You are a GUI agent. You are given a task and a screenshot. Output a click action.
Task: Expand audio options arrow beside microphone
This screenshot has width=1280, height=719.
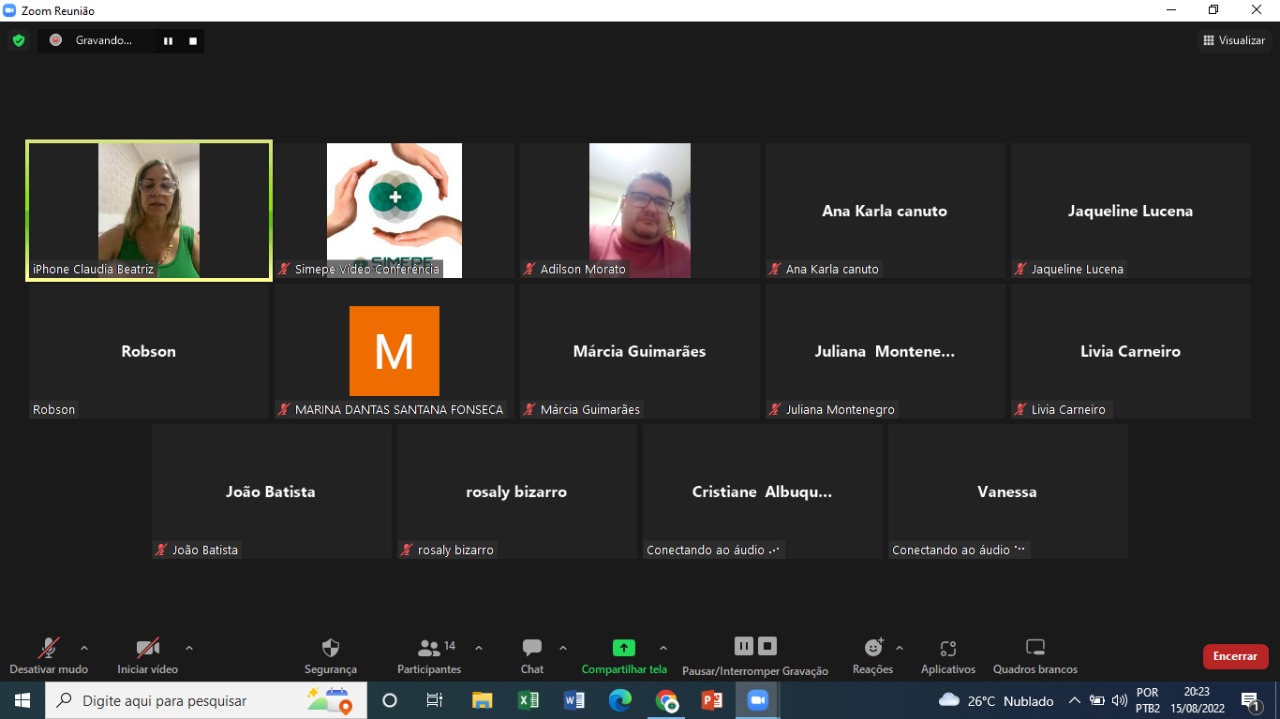click(x=84, y=648)
